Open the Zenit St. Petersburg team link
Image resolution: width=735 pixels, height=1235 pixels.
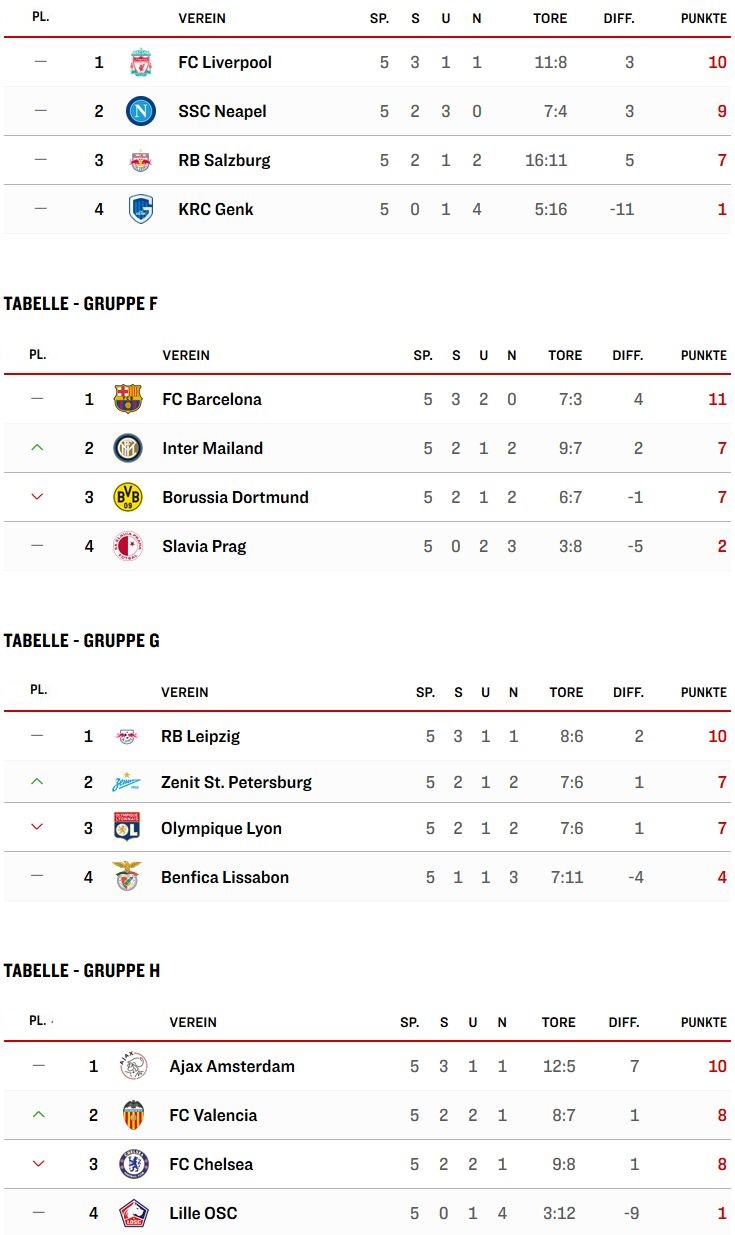pos(236,782)
